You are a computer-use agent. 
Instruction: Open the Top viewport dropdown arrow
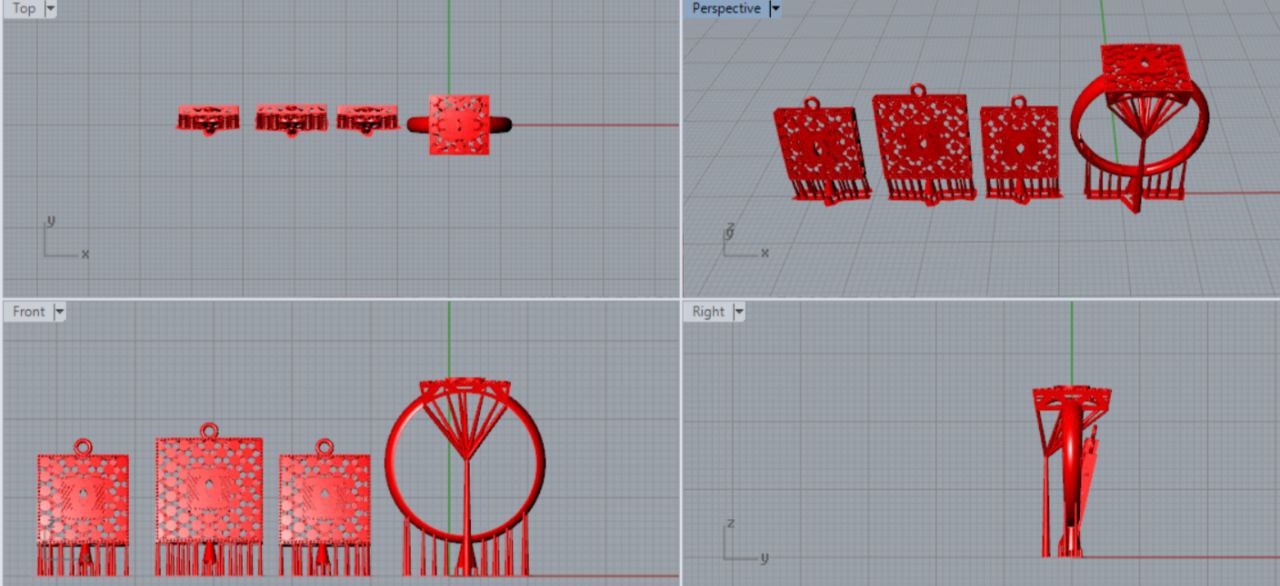(51, 8)
